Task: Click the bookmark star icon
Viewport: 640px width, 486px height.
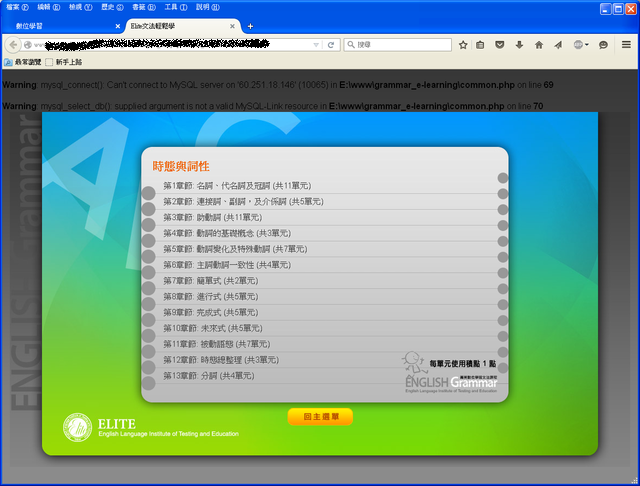Action: (463, 45)
